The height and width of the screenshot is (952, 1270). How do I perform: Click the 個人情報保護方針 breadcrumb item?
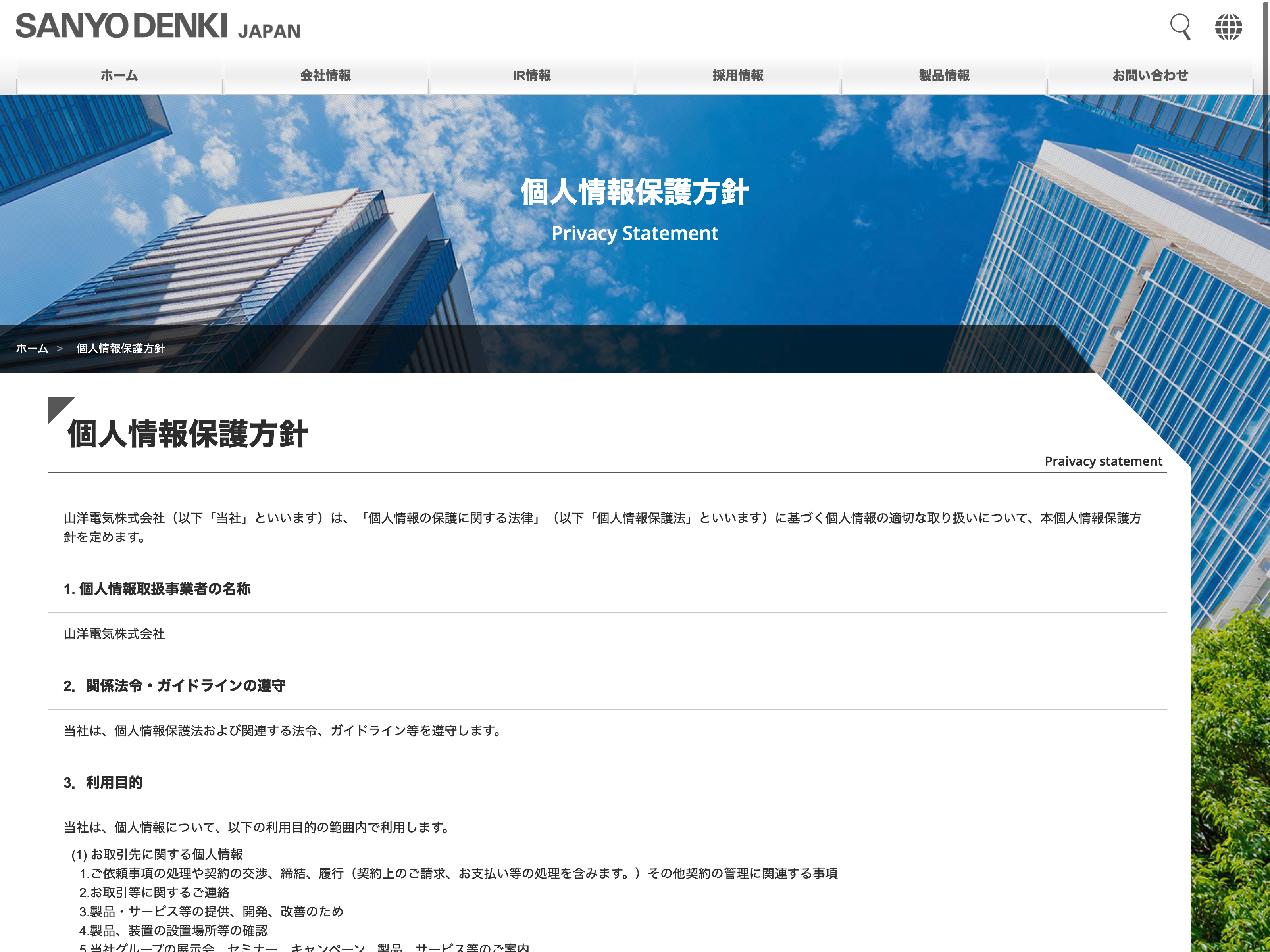[121, 348]
